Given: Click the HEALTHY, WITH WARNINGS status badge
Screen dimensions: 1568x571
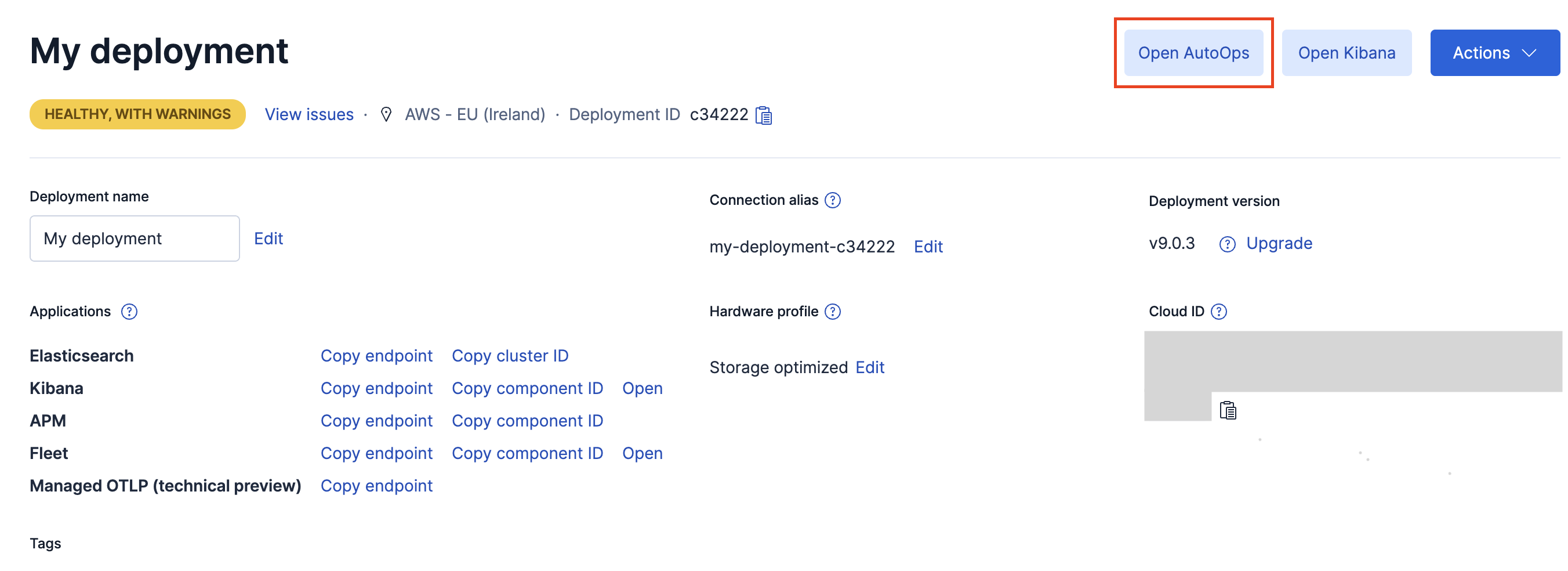Looking at the screenshot, I should pyautogui.click(x=136, y=113).
